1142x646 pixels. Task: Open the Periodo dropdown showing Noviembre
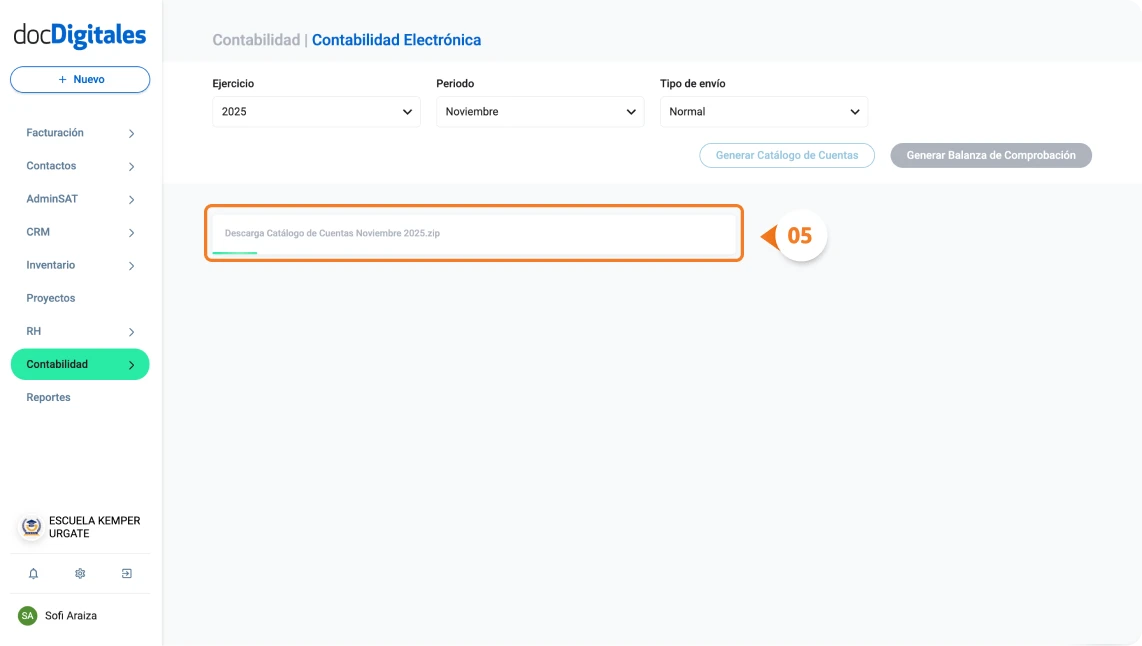coord(539,111)
